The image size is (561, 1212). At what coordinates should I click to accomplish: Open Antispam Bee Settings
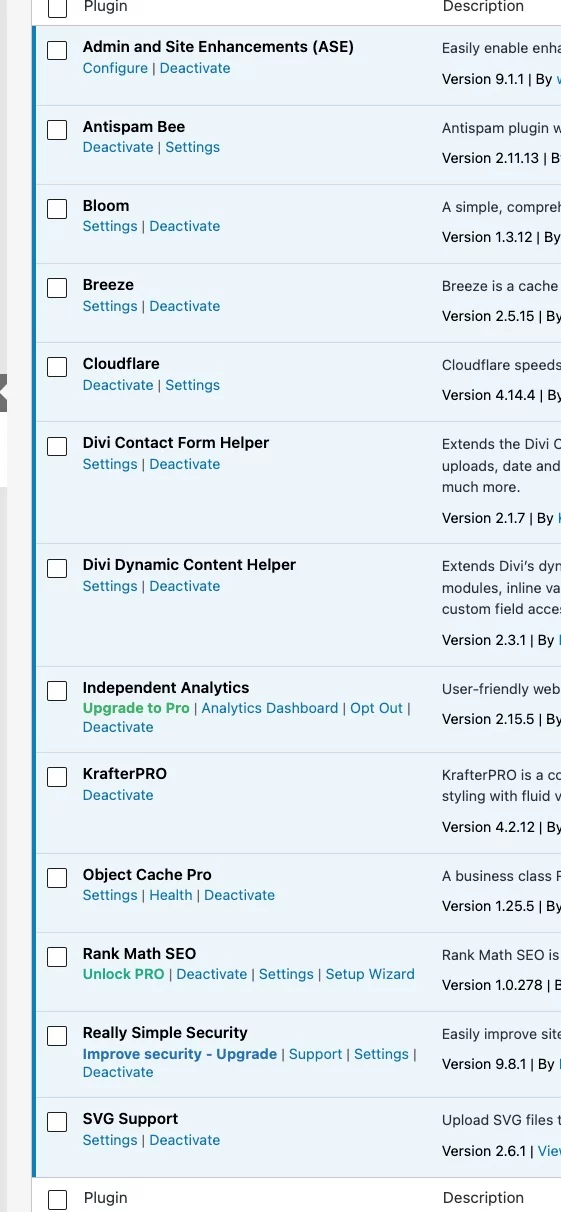coord(193,147)
